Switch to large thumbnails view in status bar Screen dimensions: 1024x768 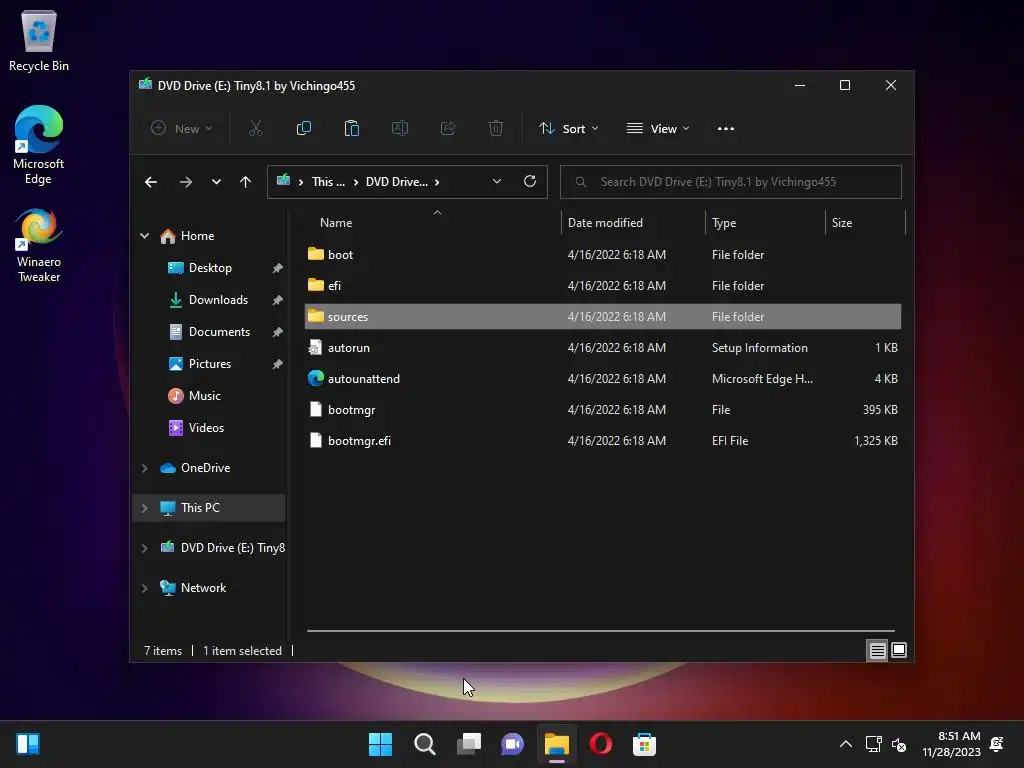(x=899, y=650)
